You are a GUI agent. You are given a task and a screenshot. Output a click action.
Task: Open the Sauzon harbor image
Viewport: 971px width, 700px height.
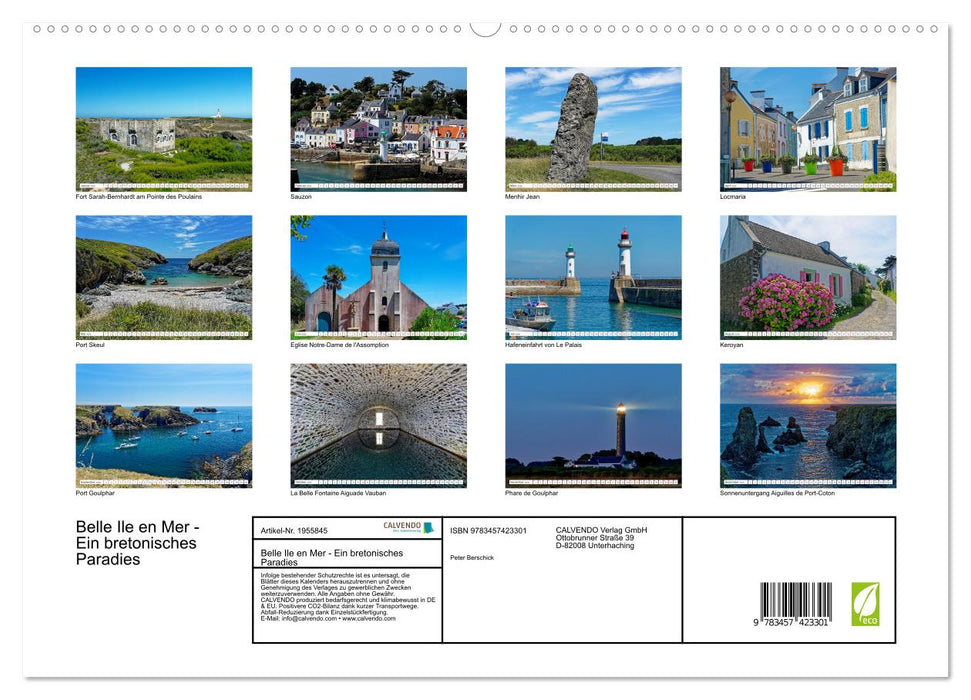(378, 127)
